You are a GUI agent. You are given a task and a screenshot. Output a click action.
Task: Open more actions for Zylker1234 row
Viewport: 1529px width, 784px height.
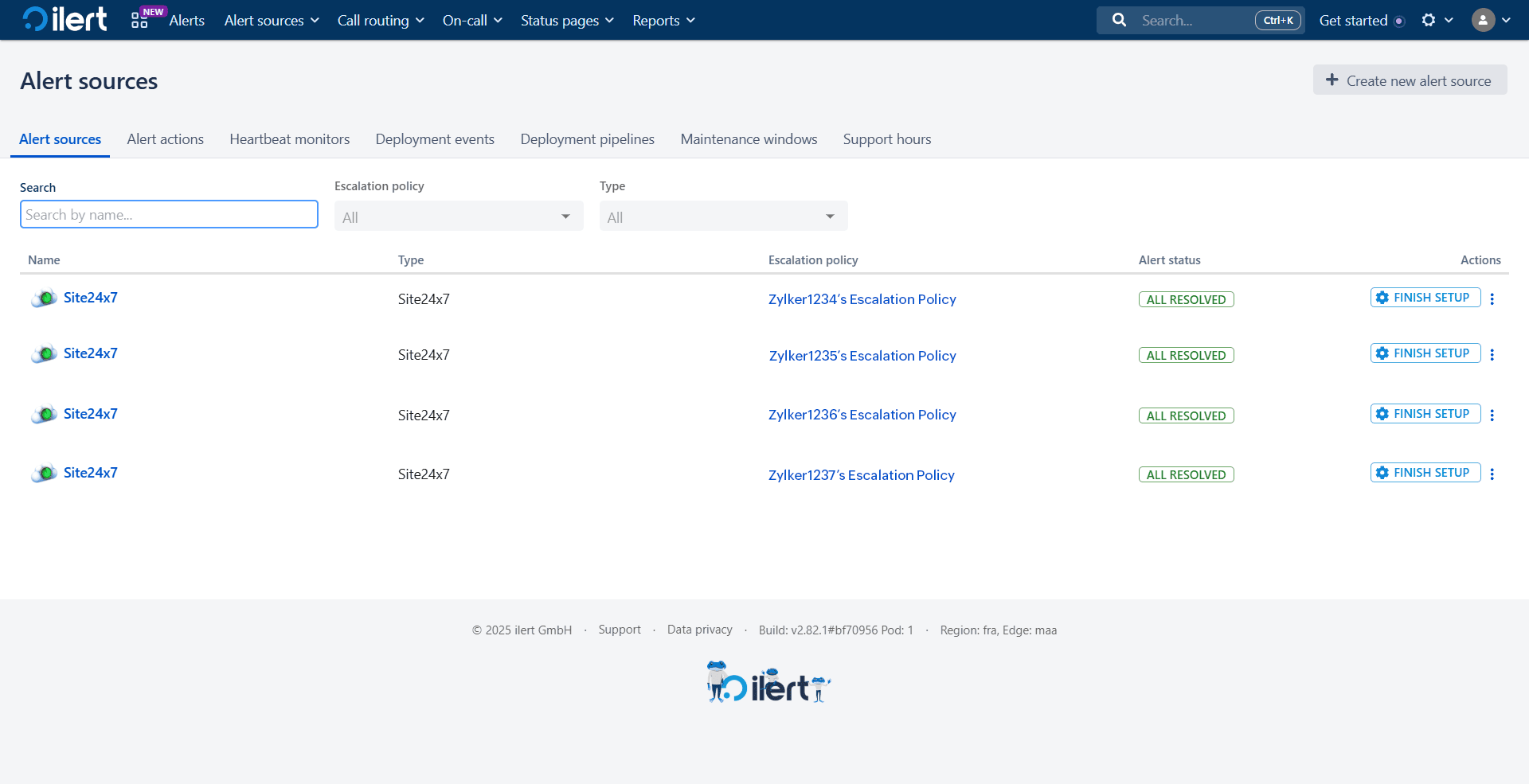[1492, 298]
